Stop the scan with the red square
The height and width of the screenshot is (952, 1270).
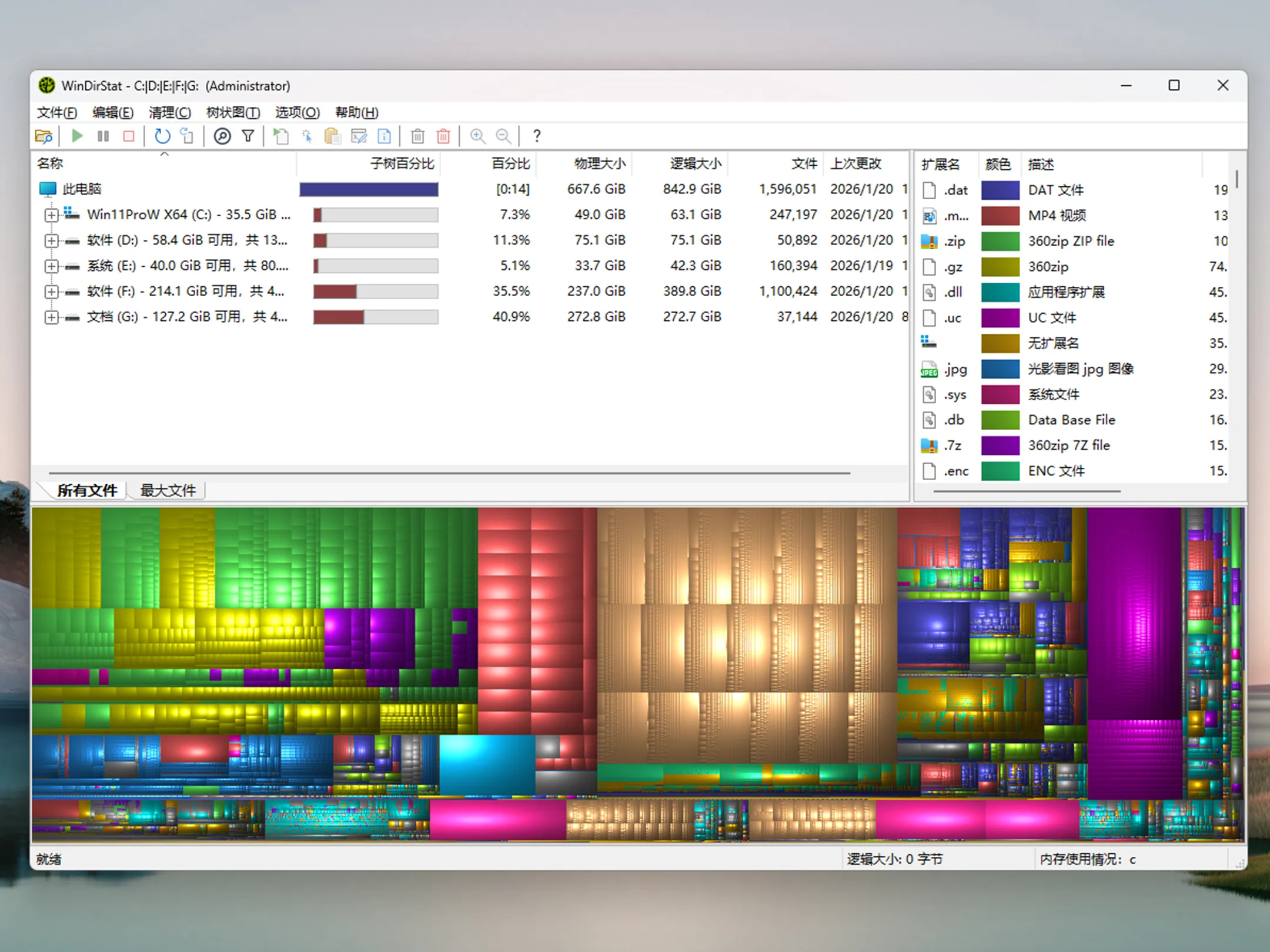129,136
